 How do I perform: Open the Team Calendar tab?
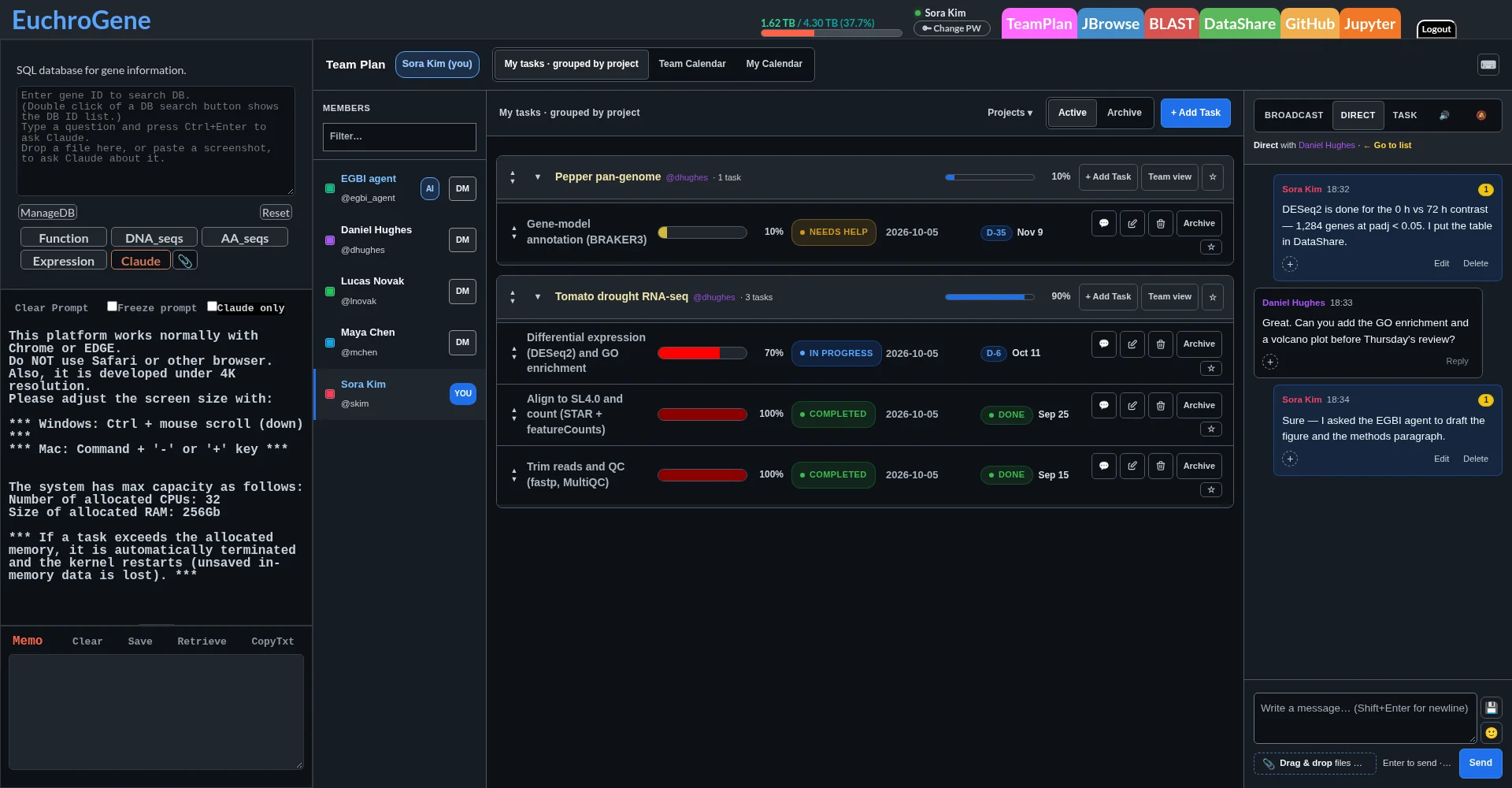click(692, 65)
